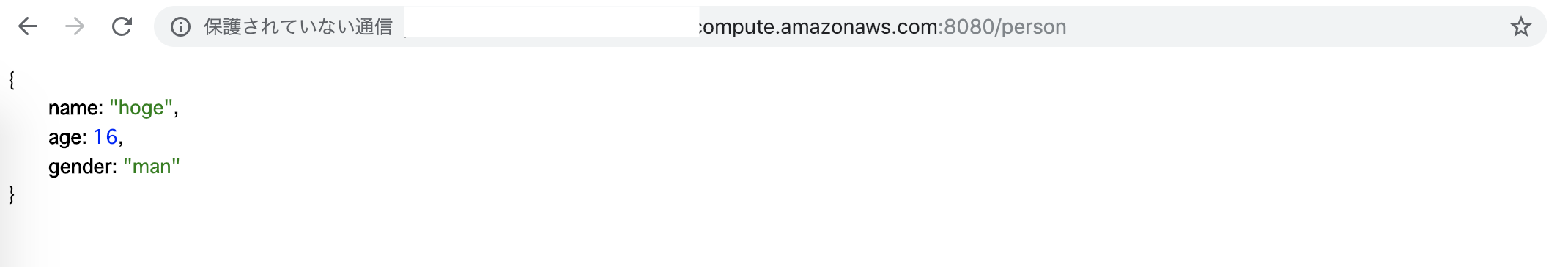Click the closing curly brace
The image size is (1568, 267).
pos(11,194)
